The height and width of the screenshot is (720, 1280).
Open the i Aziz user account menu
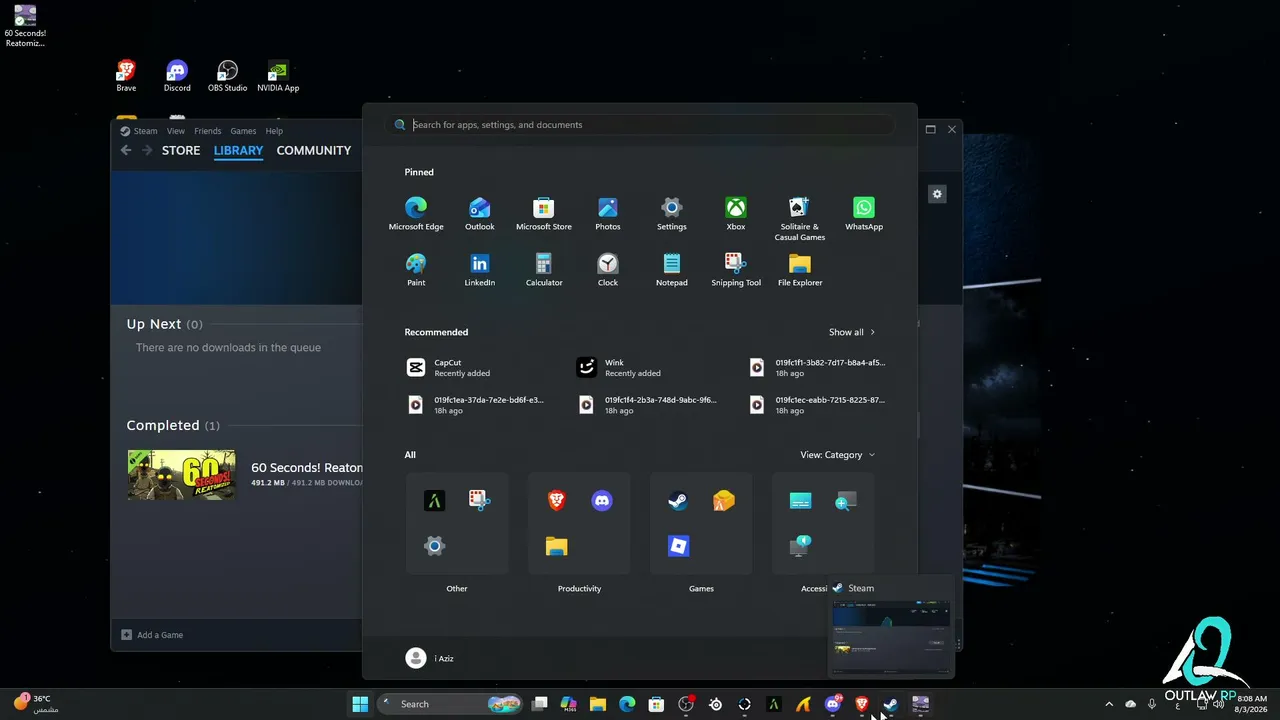click(430, 658)
